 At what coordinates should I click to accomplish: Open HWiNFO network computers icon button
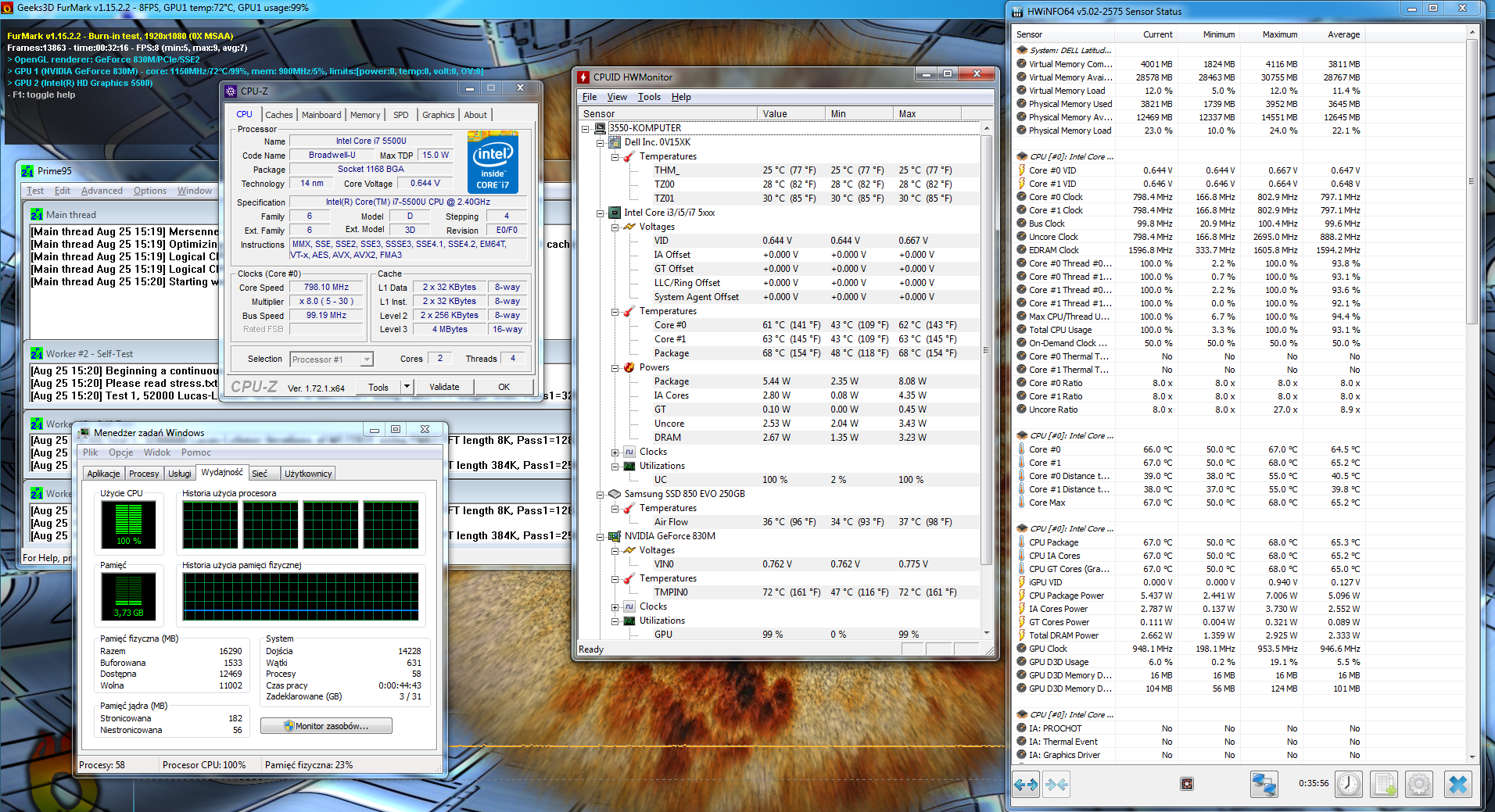pos(1264,784)
